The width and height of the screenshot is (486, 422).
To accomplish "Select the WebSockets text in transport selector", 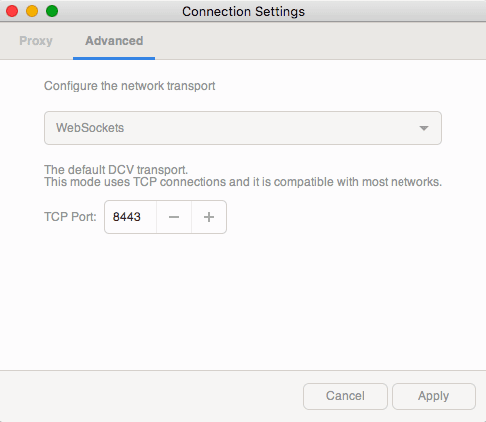I will 90,128.
